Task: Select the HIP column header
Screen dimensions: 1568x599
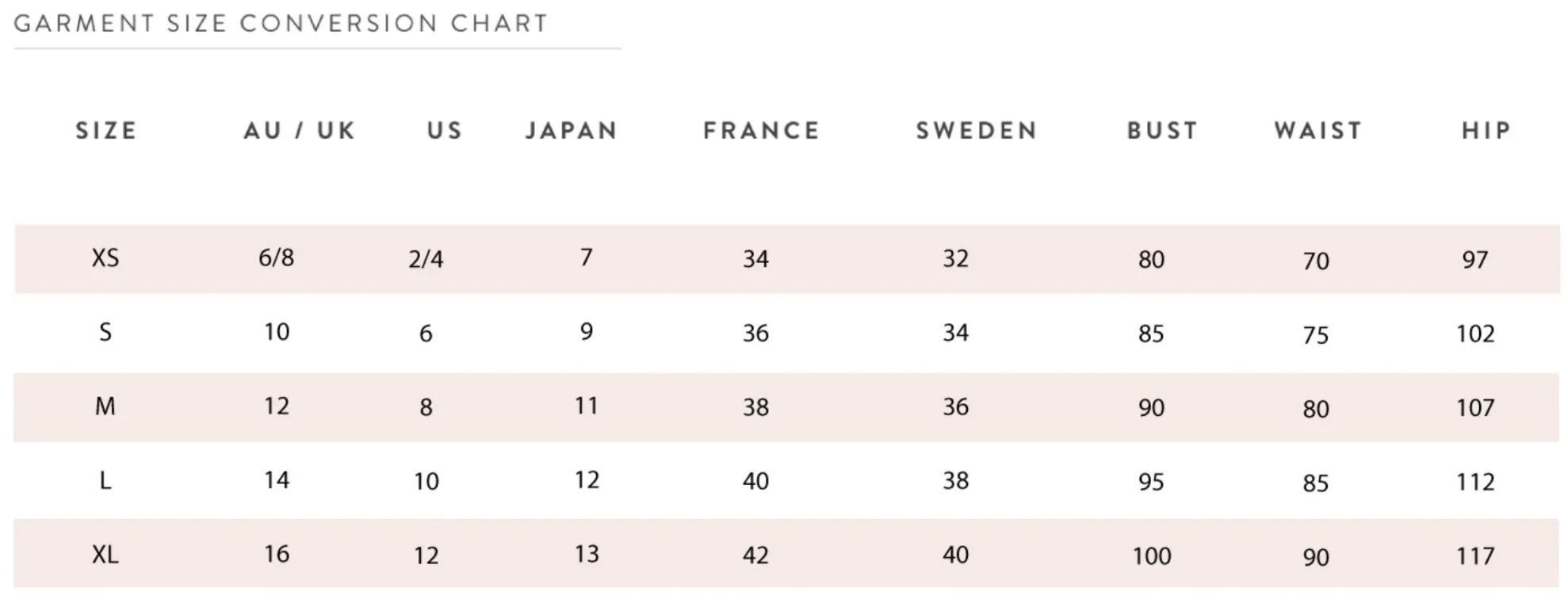Action: 1487,131
